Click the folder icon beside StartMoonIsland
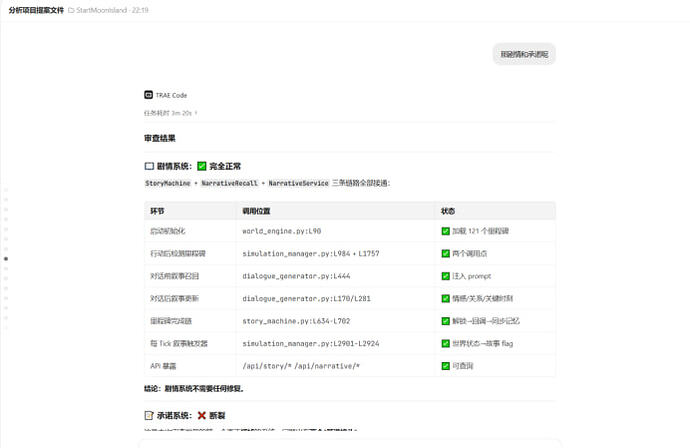The height and width of the screenshot is (448, 690). 71,10
